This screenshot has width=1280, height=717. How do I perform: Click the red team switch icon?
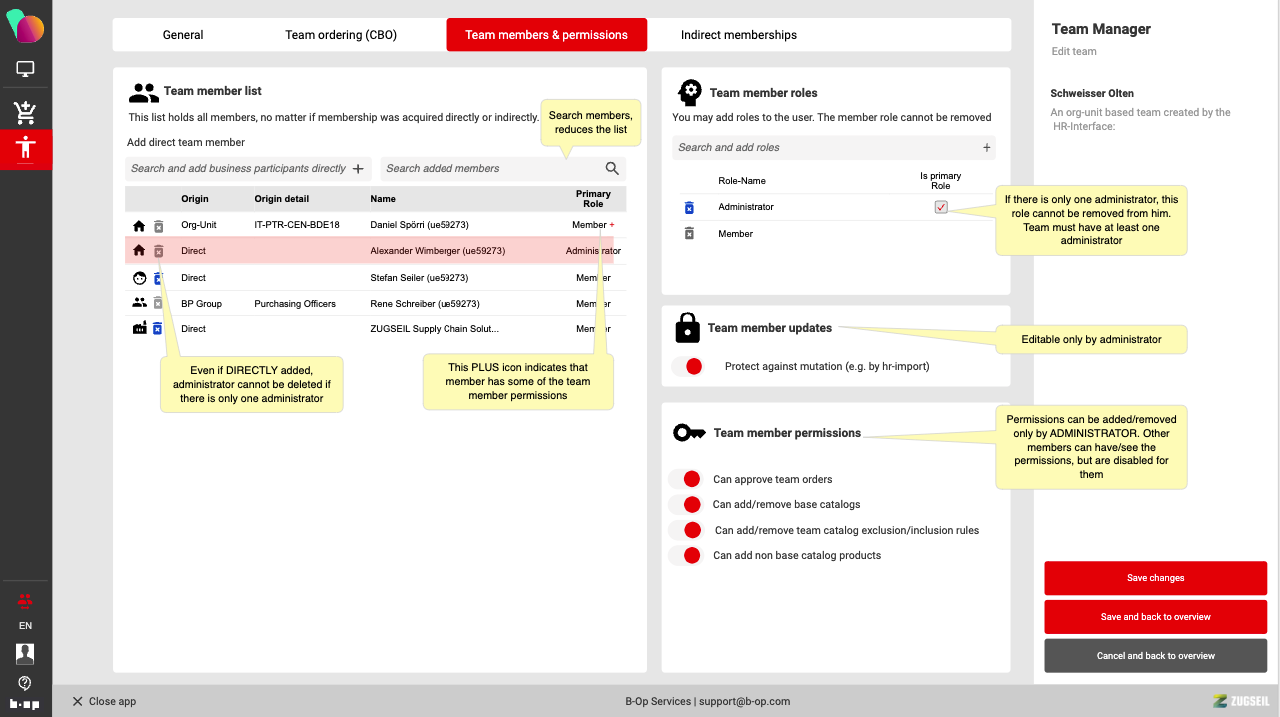[25, 601]
